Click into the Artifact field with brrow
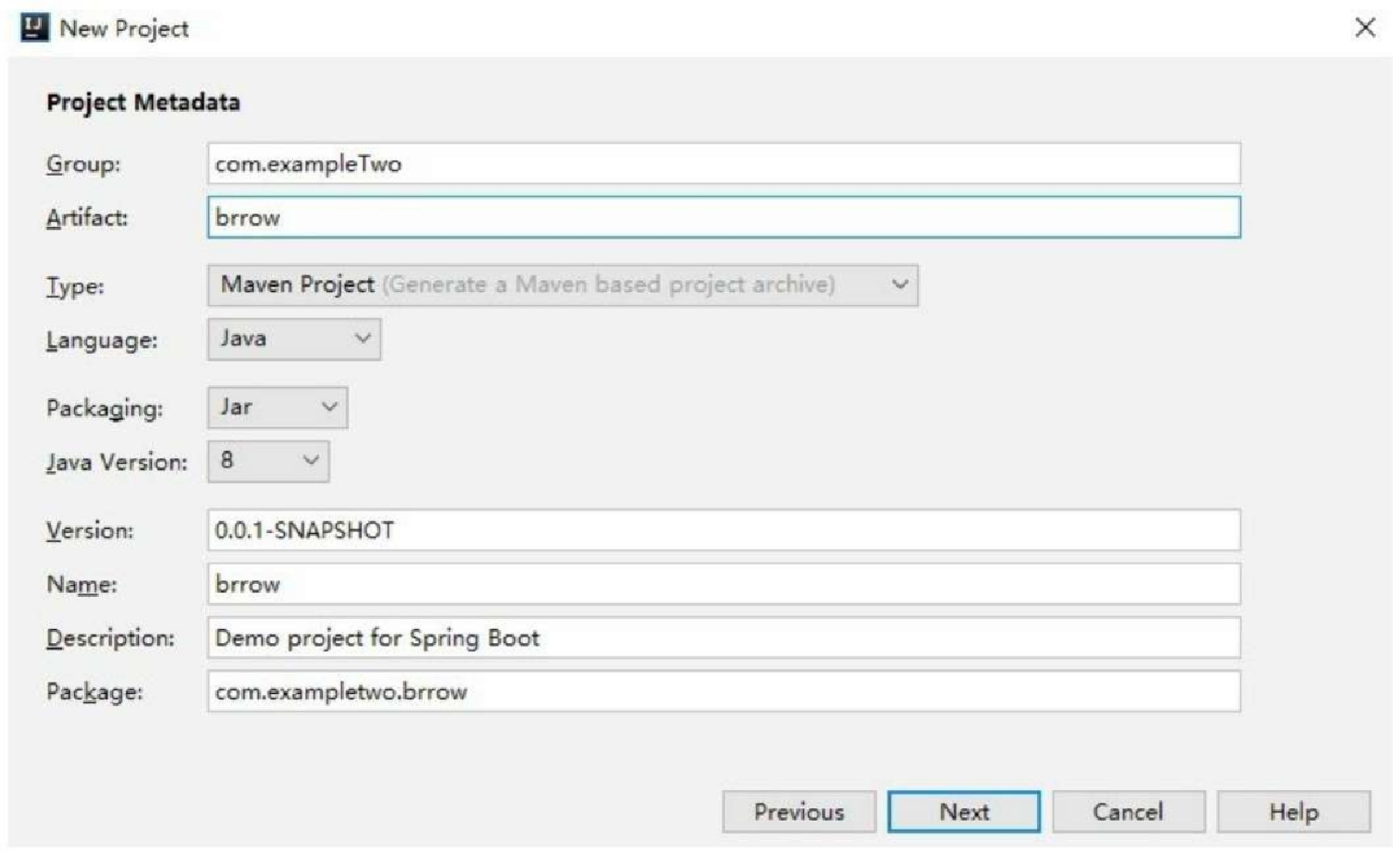The width and height of the screenshot is (1400, 853). coord(723,217)
